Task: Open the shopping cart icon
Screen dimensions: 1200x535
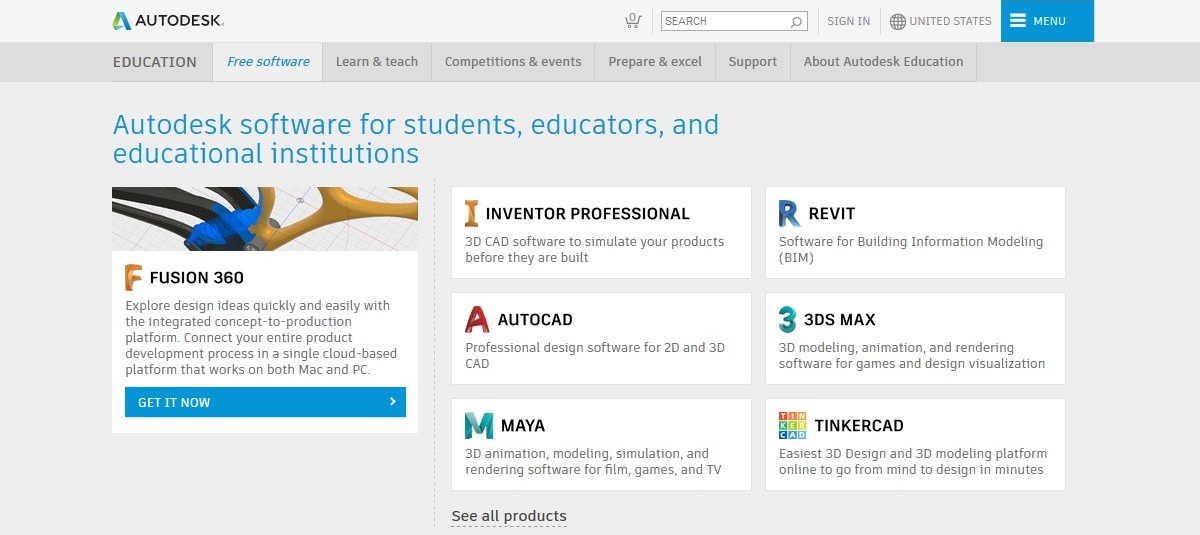Action: pos(632,20)
